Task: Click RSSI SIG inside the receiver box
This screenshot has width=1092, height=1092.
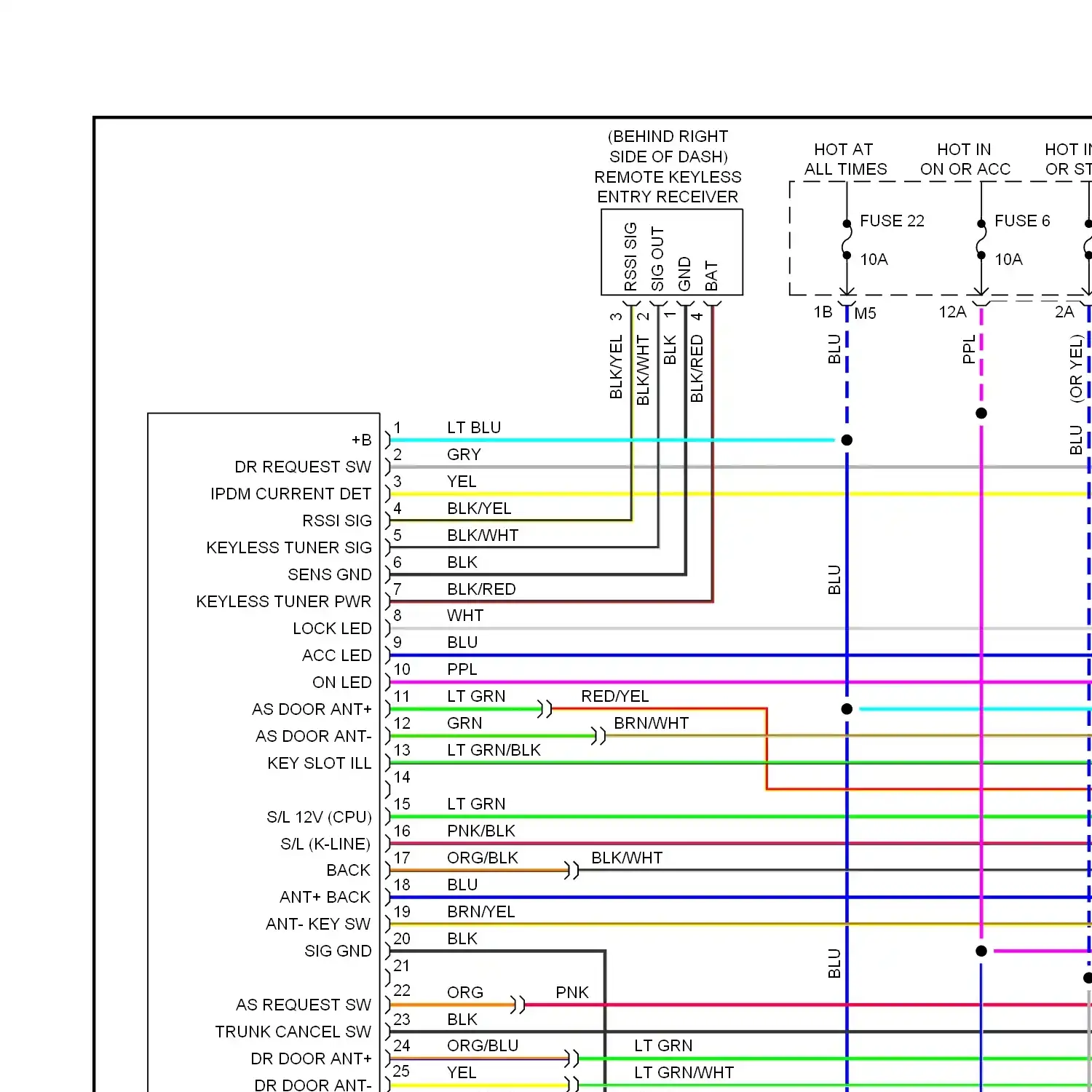Action: (630, 257)
